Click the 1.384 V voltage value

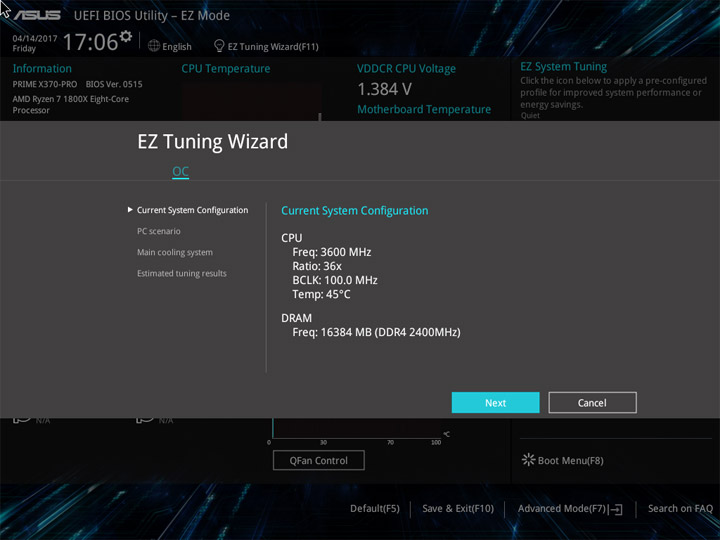coord(384,89)
